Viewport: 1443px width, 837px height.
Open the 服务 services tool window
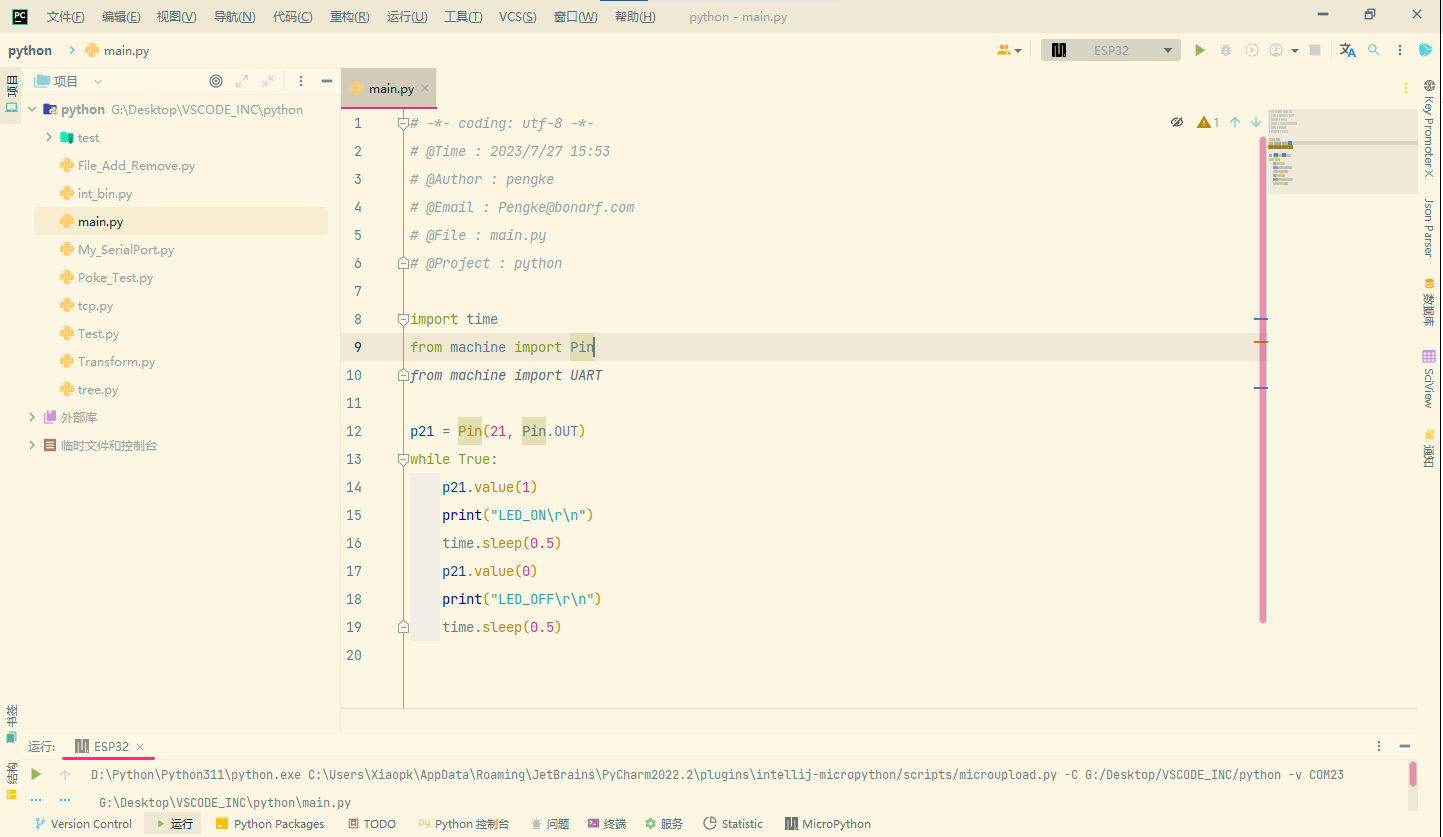click(x=664, y=824)
